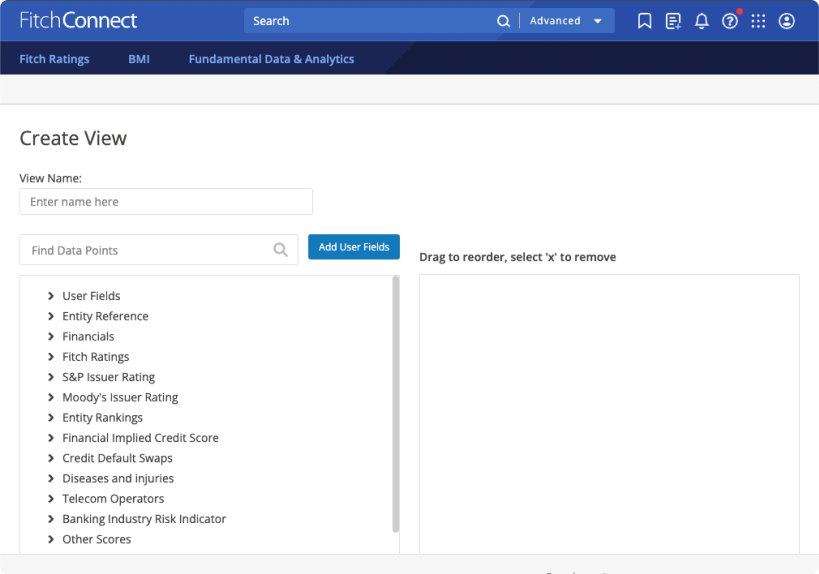The height and width of the screenshot is (574, 819).
Task: Focus the View Name input field
Action: (166, 202)
